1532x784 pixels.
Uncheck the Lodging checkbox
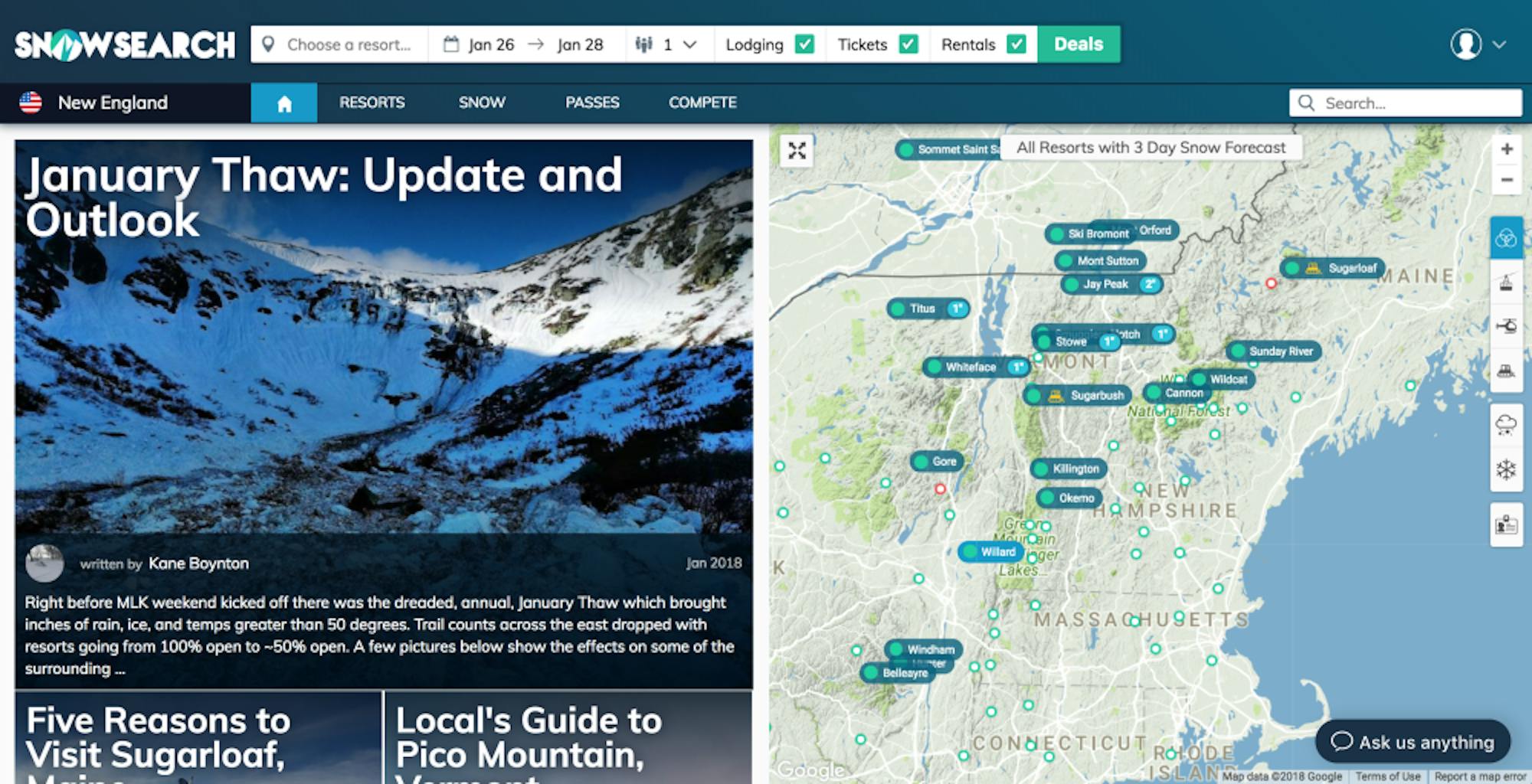(x=804, y=44)
